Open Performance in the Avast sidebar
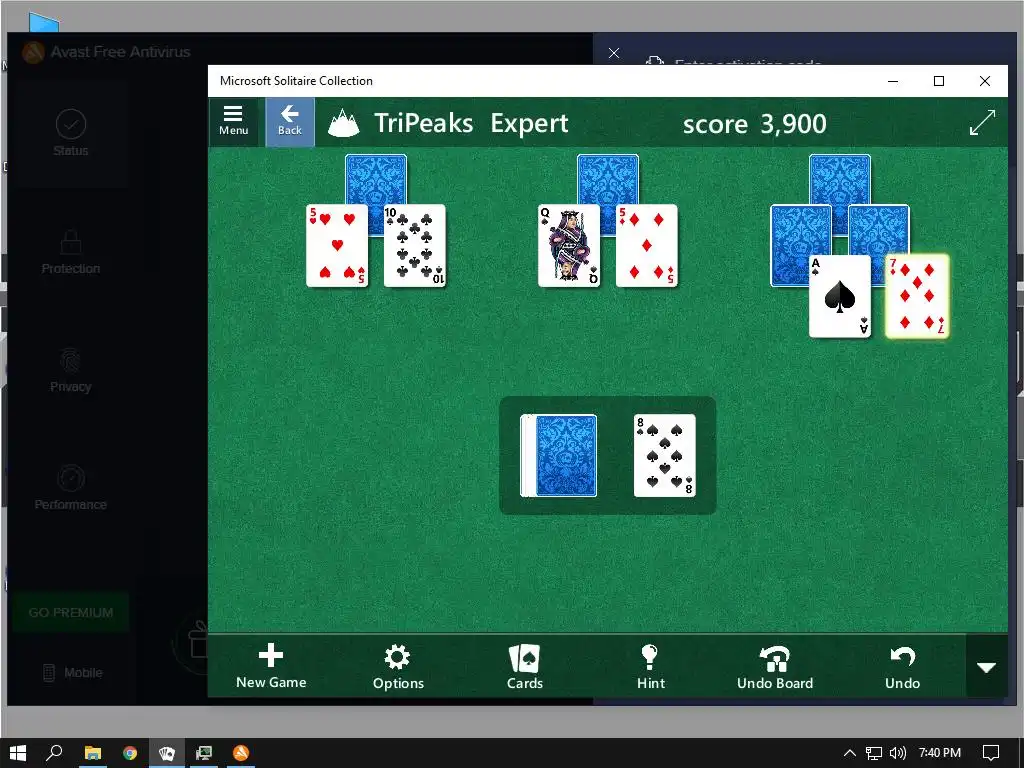Viewport: 1024px width, 768px height. click(71, 488)
